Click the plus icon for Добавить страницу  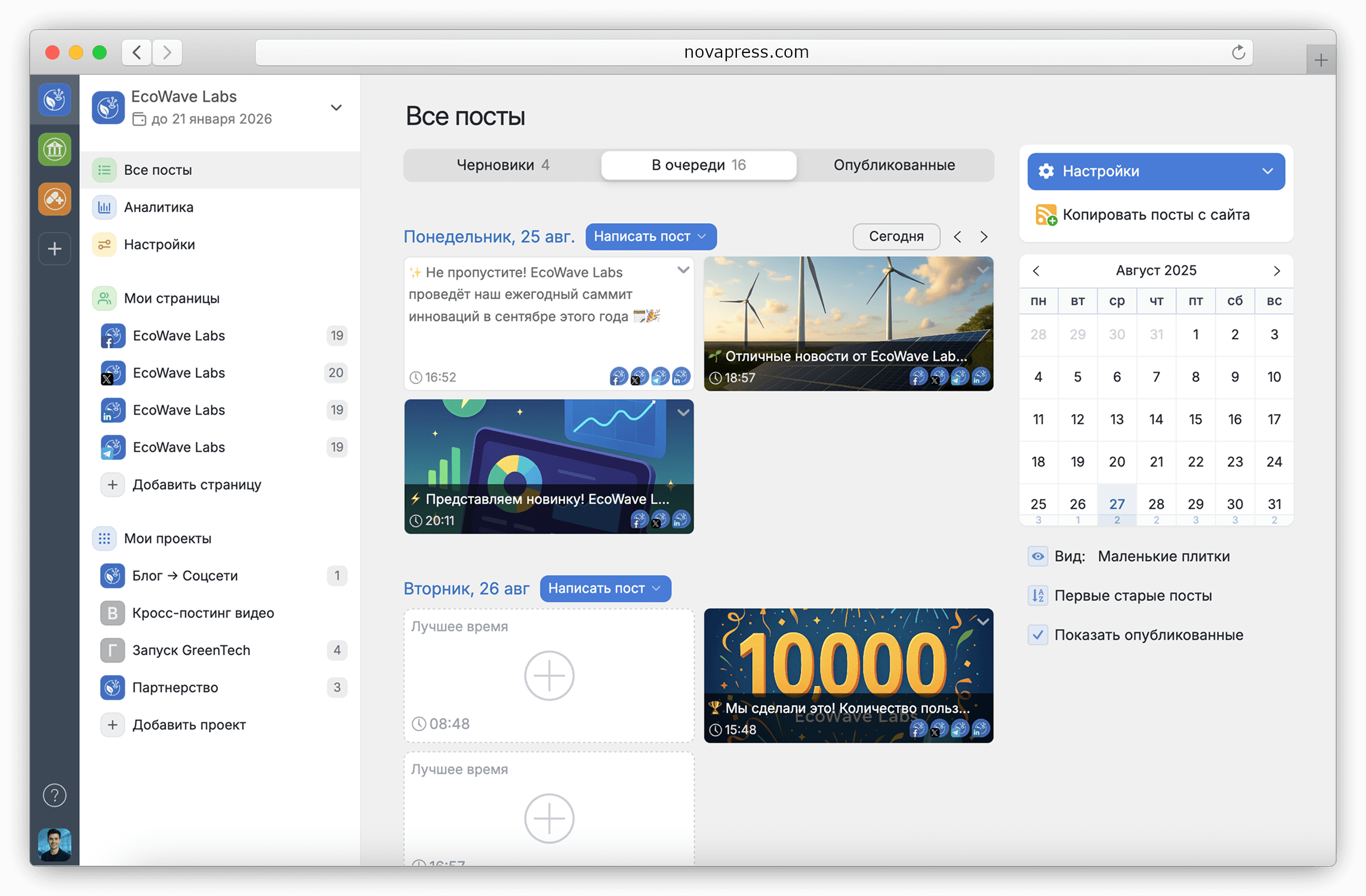coord(113,485)
